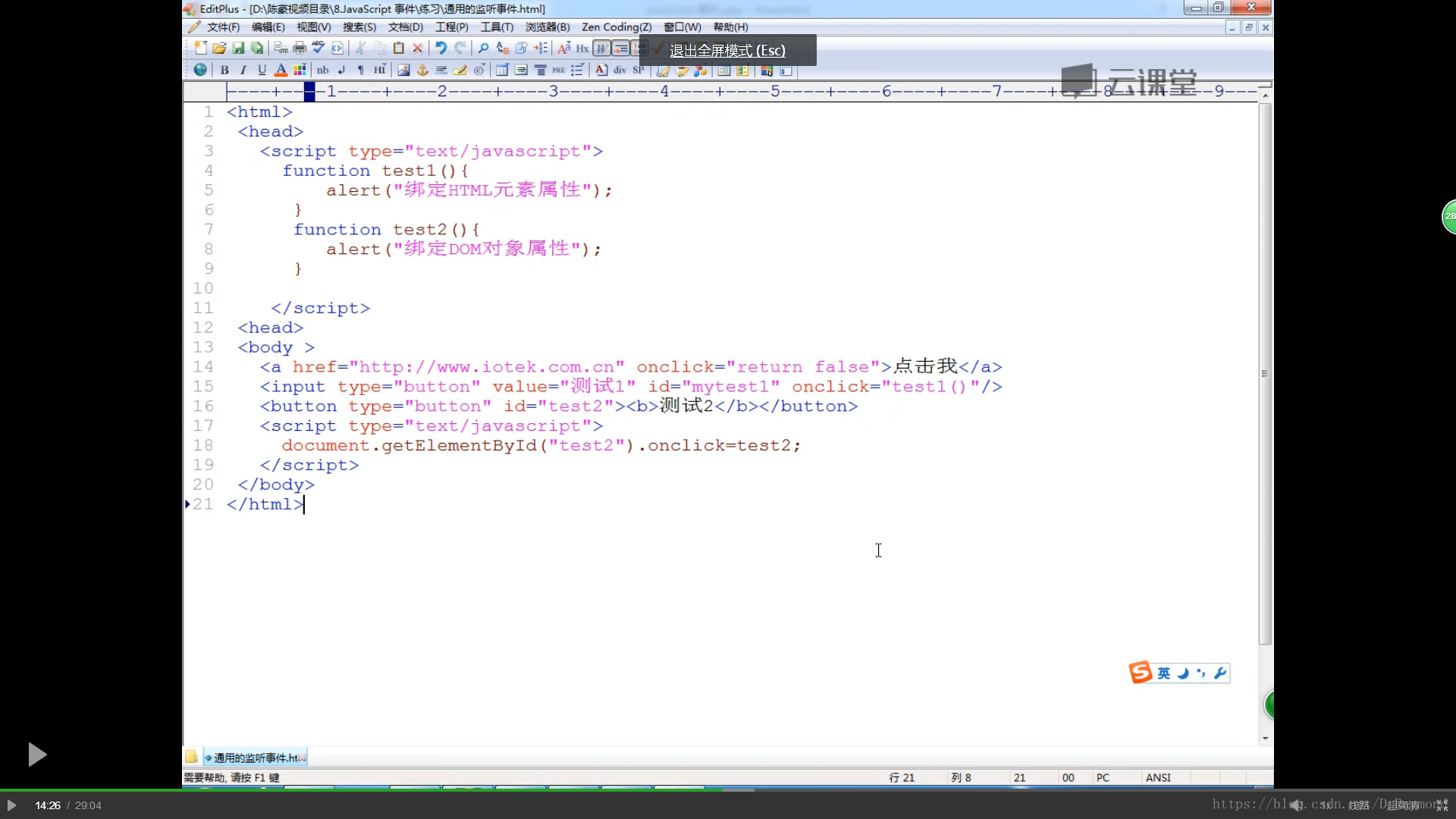Screen dimensions: 1456x819
Task: Open the New document dropdown
Action: coord(200,49)
